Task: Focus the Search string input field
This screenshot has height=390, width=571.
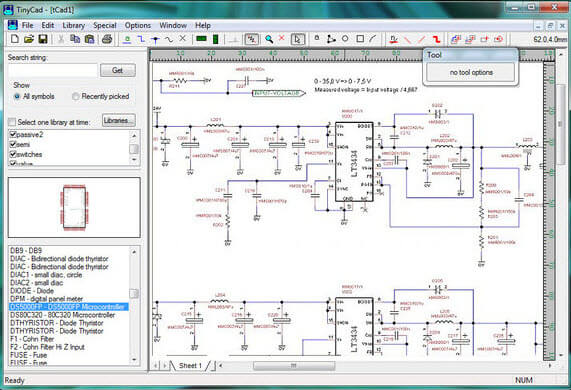Action: point(53,70)
